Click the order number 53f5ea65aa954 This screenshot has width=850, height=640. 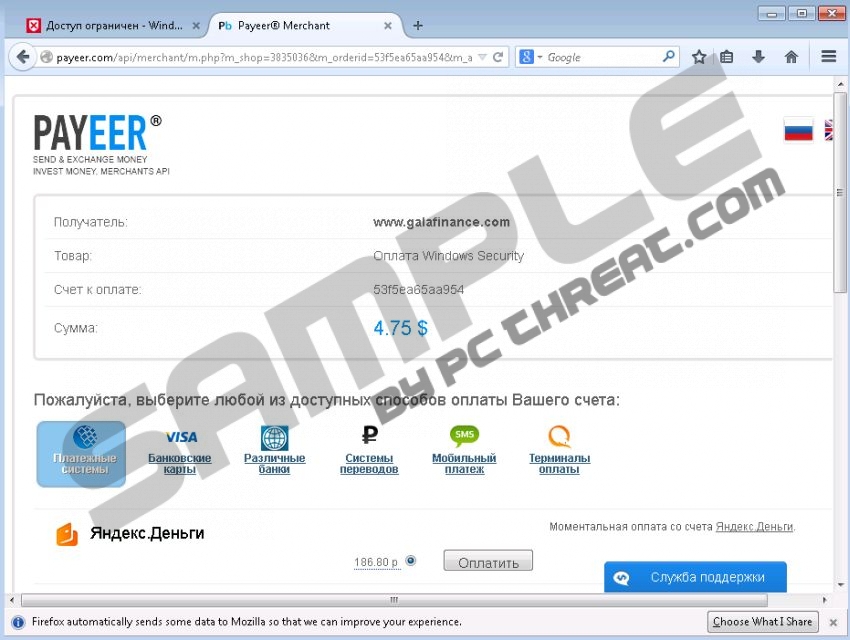click(418, 289)
